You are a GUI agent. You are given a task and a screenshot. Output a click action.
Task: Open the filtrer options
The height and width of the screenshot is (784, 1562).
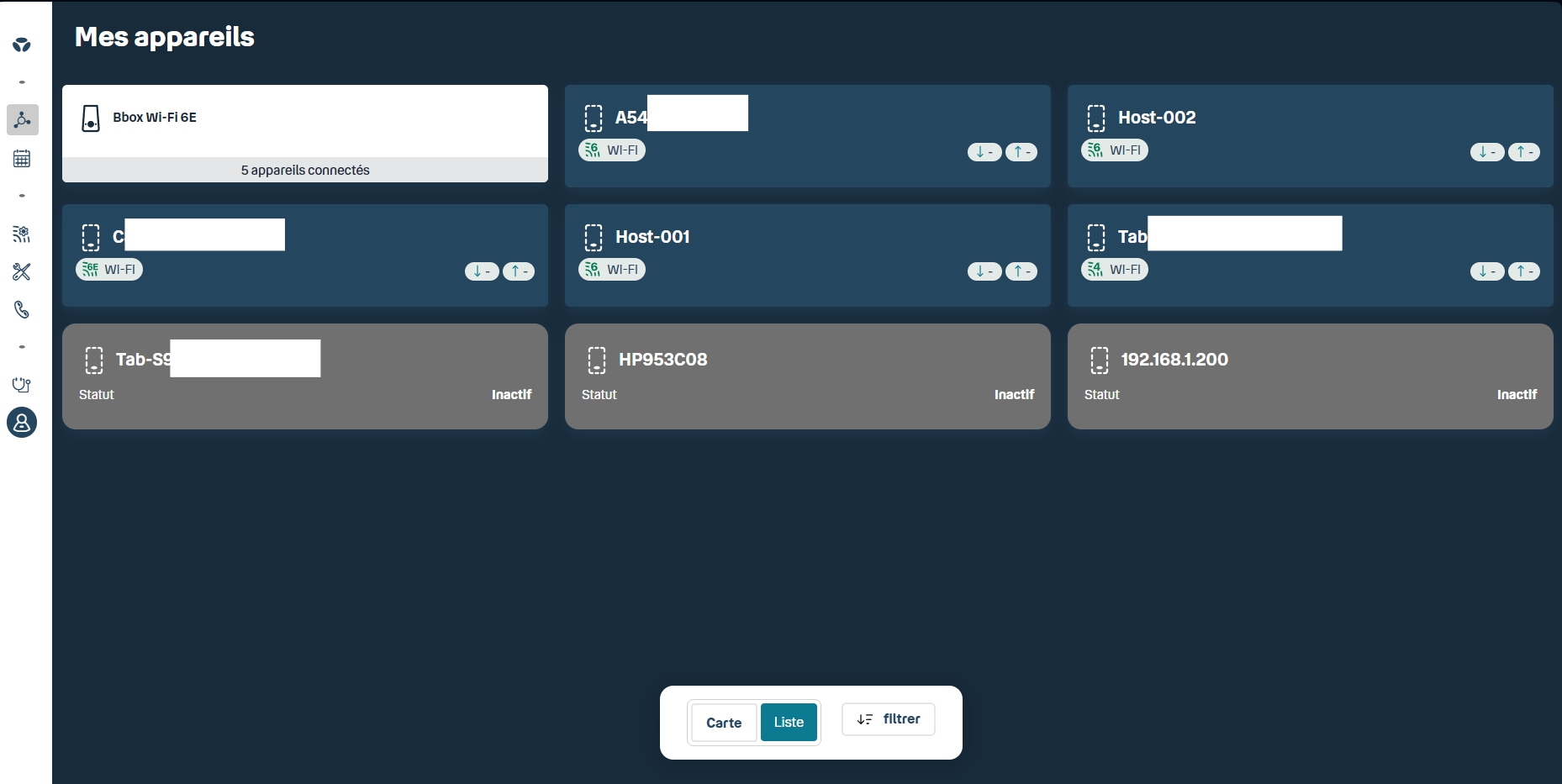tap(889, 719)
